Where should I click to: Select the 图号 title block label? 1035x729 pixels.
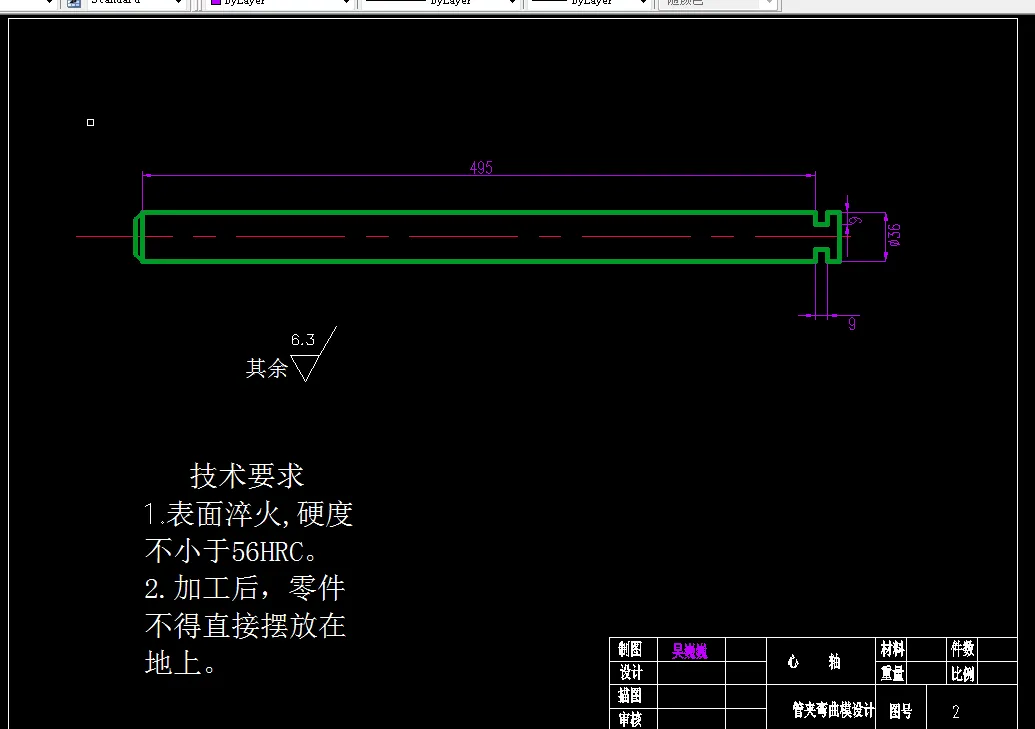pos(900,711)
